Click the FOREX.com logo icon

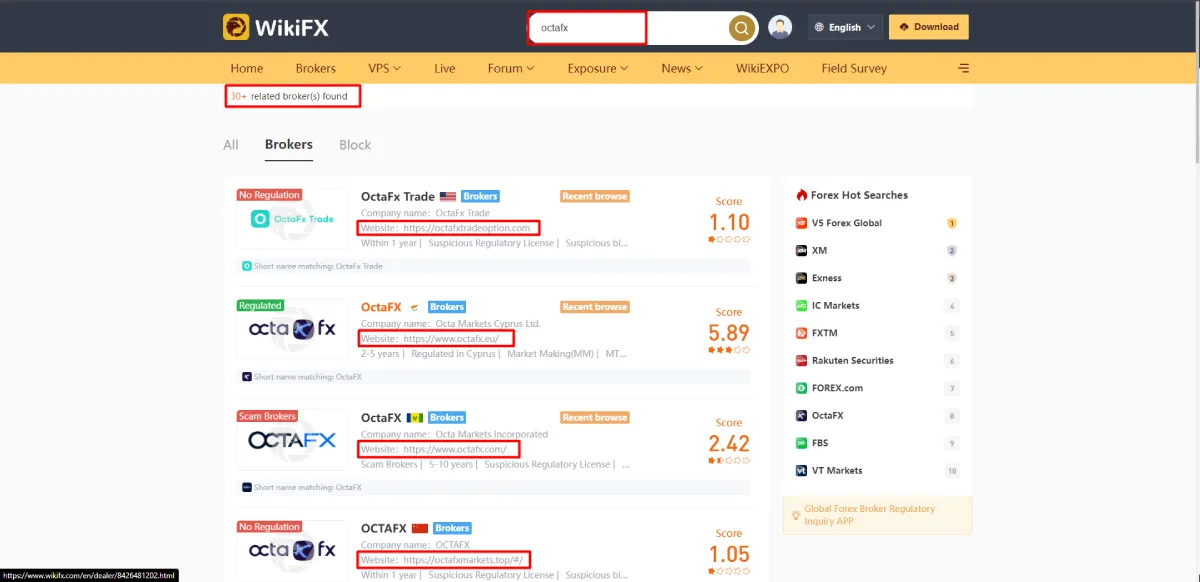coord(801,388)
